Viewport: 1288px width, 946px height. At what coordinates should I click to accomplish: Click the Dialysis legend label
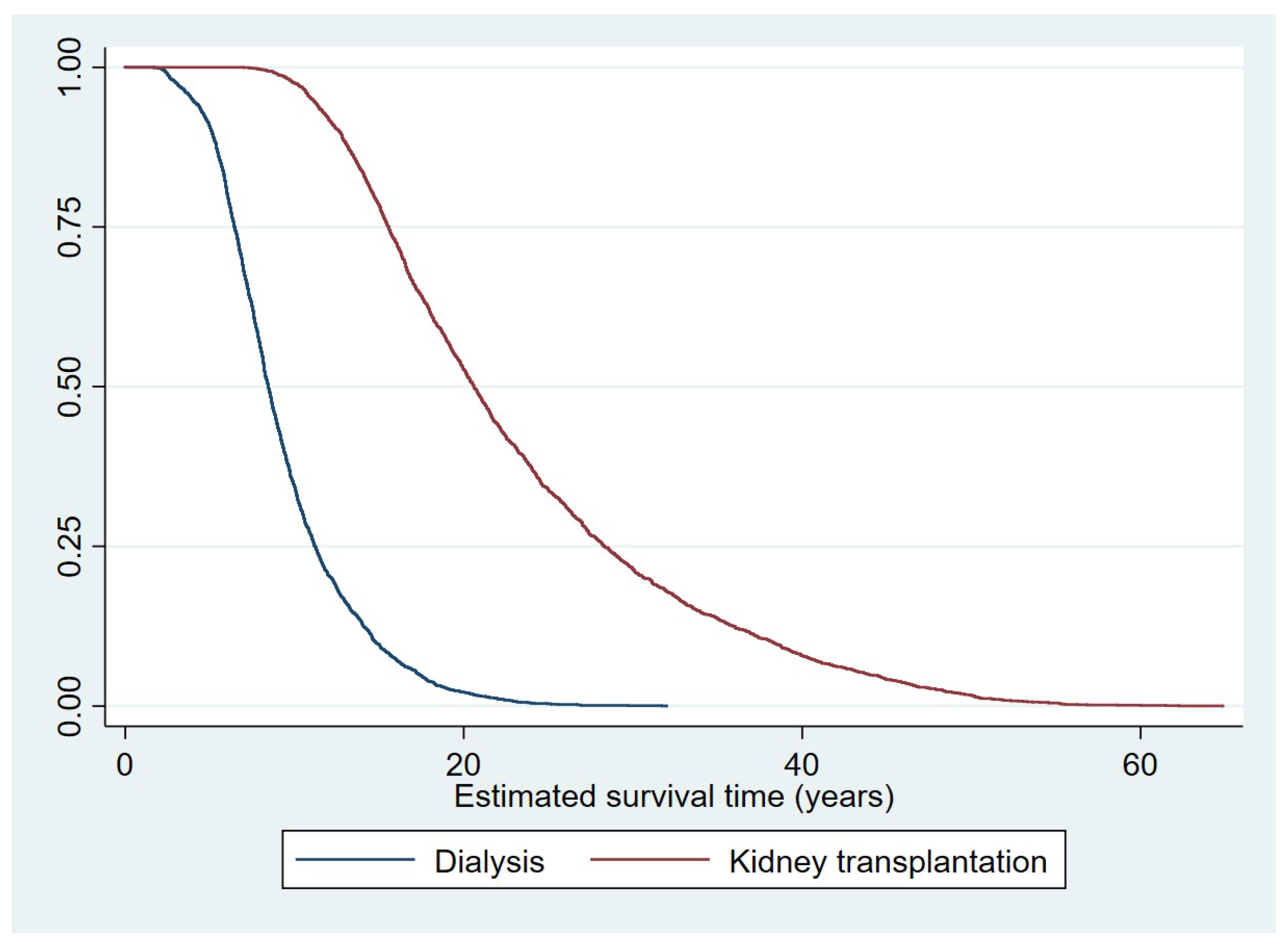coord(489,862)
